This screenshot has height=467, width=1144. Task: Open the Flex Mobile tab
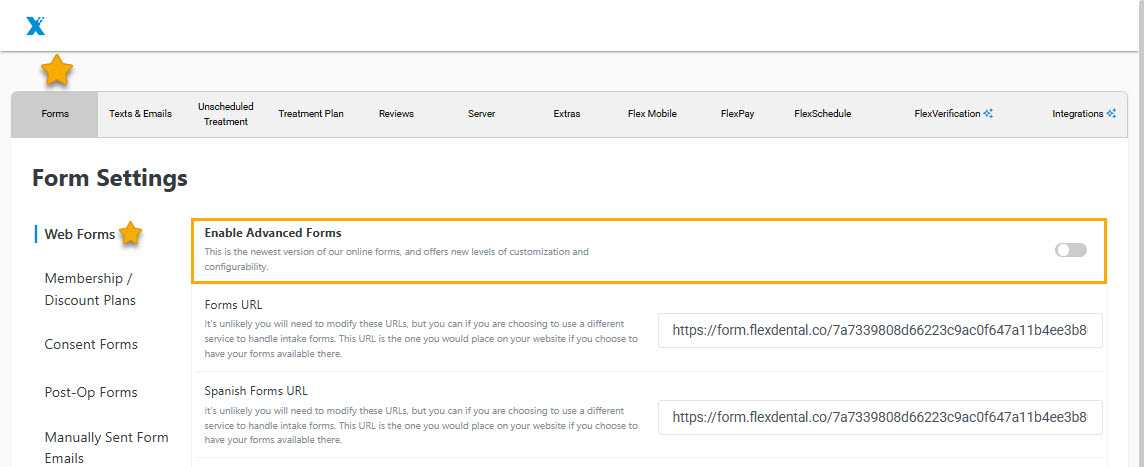(652, 114)
